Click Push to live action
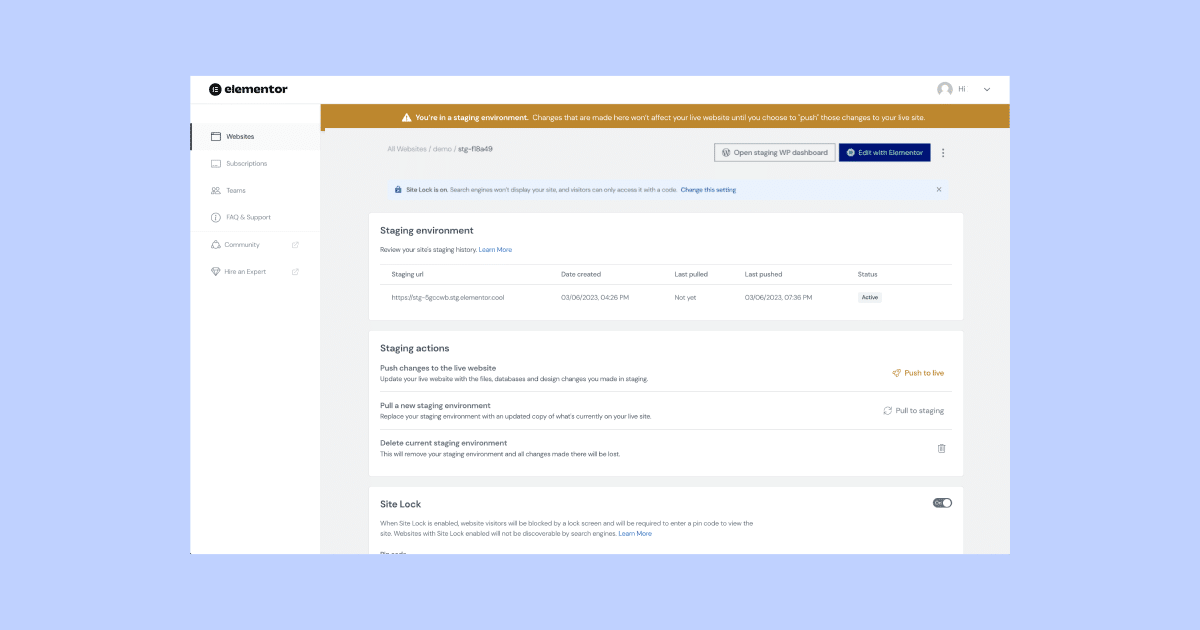The height and width of the screenshot is (630, 1200). [x=917, y=372]
